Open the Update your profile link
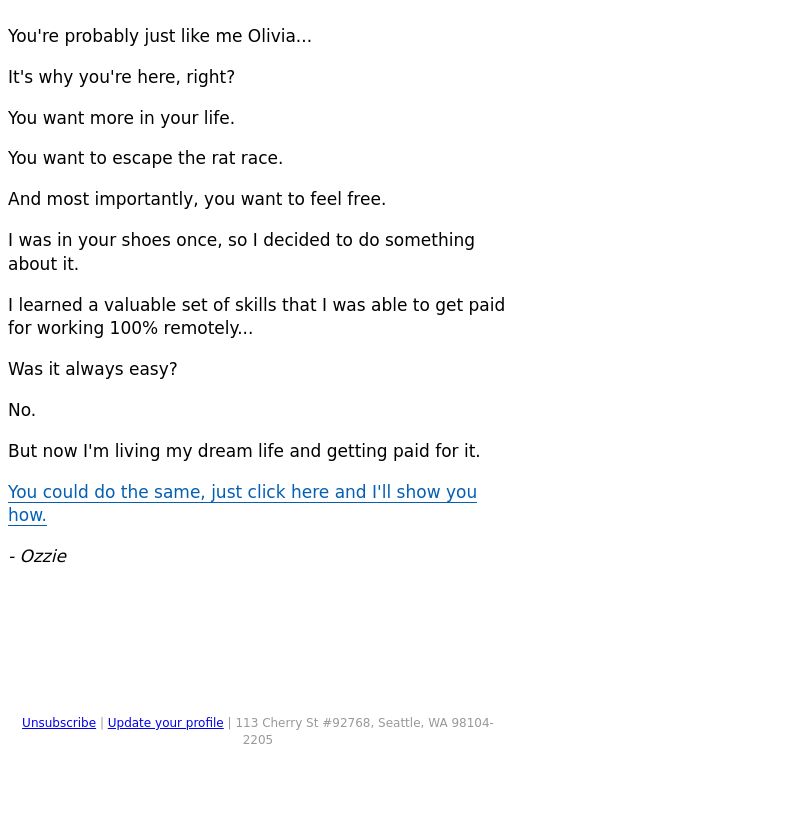This screenshot has width=800, height=827. (x=166, y=723)
